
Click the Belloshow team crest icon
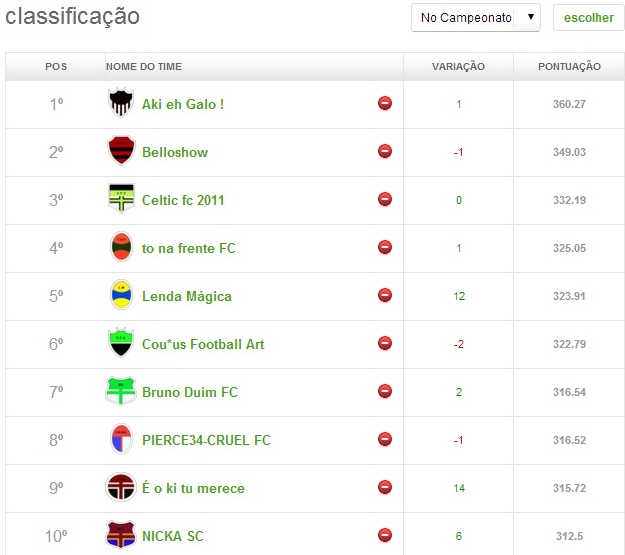click(x=121, y=151)
